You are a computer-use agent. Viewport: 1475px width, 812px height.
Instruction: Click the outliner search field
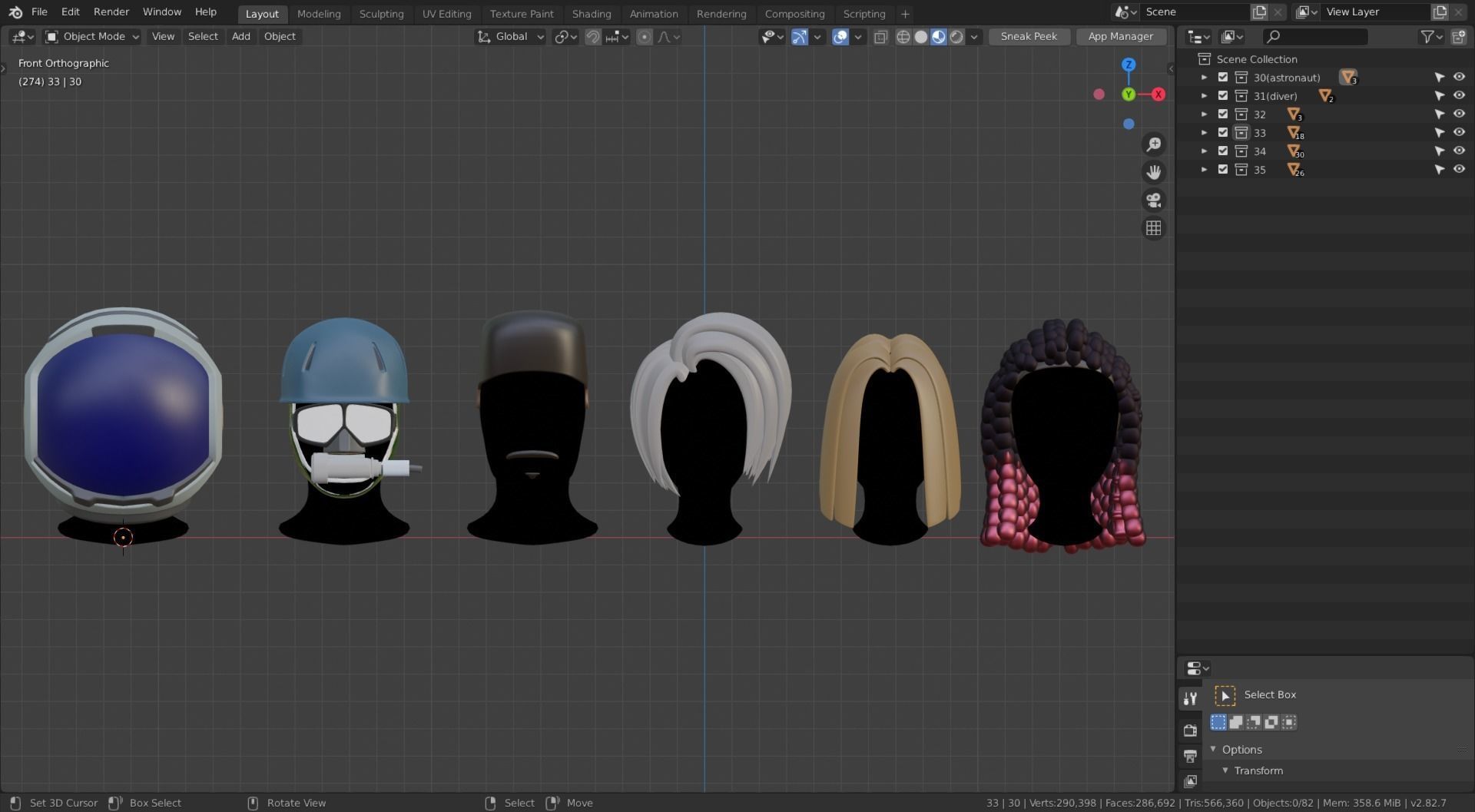[1315, 37]
